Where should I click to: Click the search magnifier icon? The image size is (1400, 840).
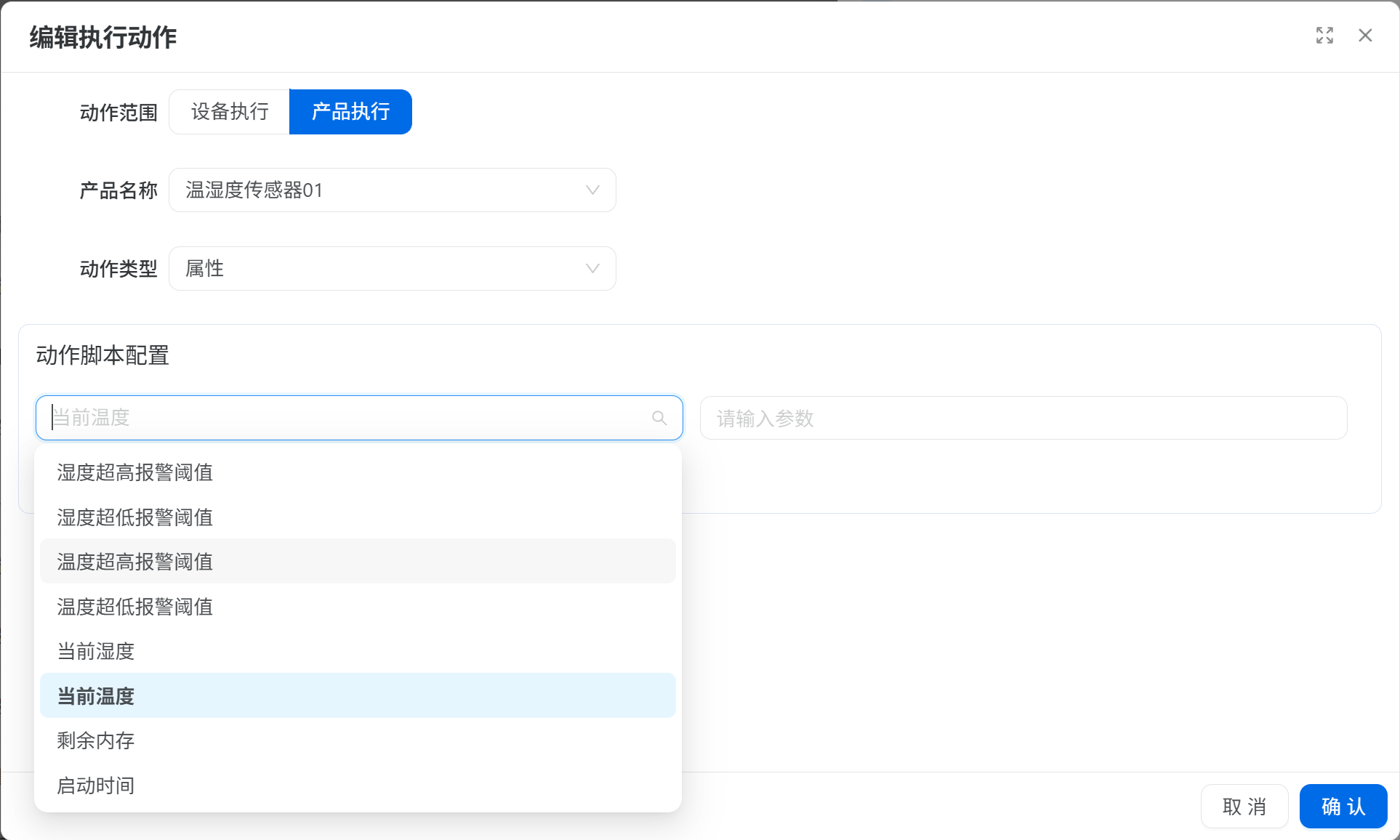(x=659, y=418)
